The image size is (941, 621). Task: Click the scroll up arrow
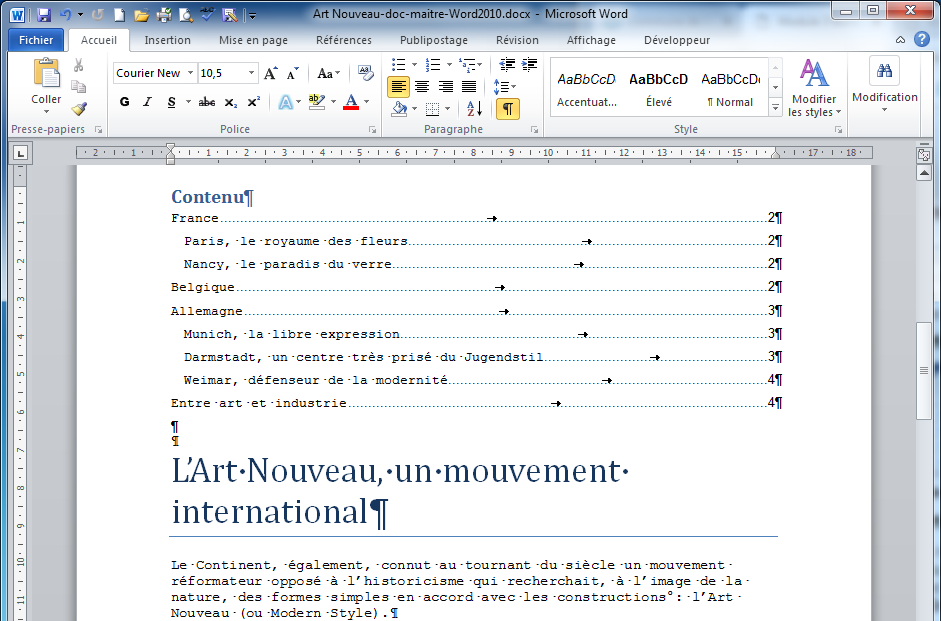[924, 173]
